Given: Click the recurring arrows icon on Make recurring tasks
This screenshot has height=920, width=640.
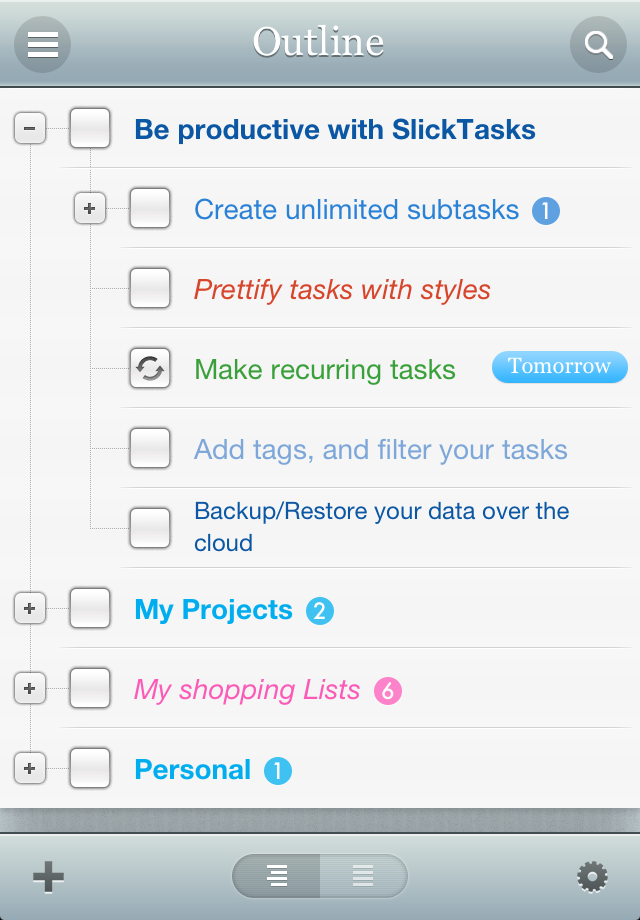Looking at the screenshot, I should [150, 369].
